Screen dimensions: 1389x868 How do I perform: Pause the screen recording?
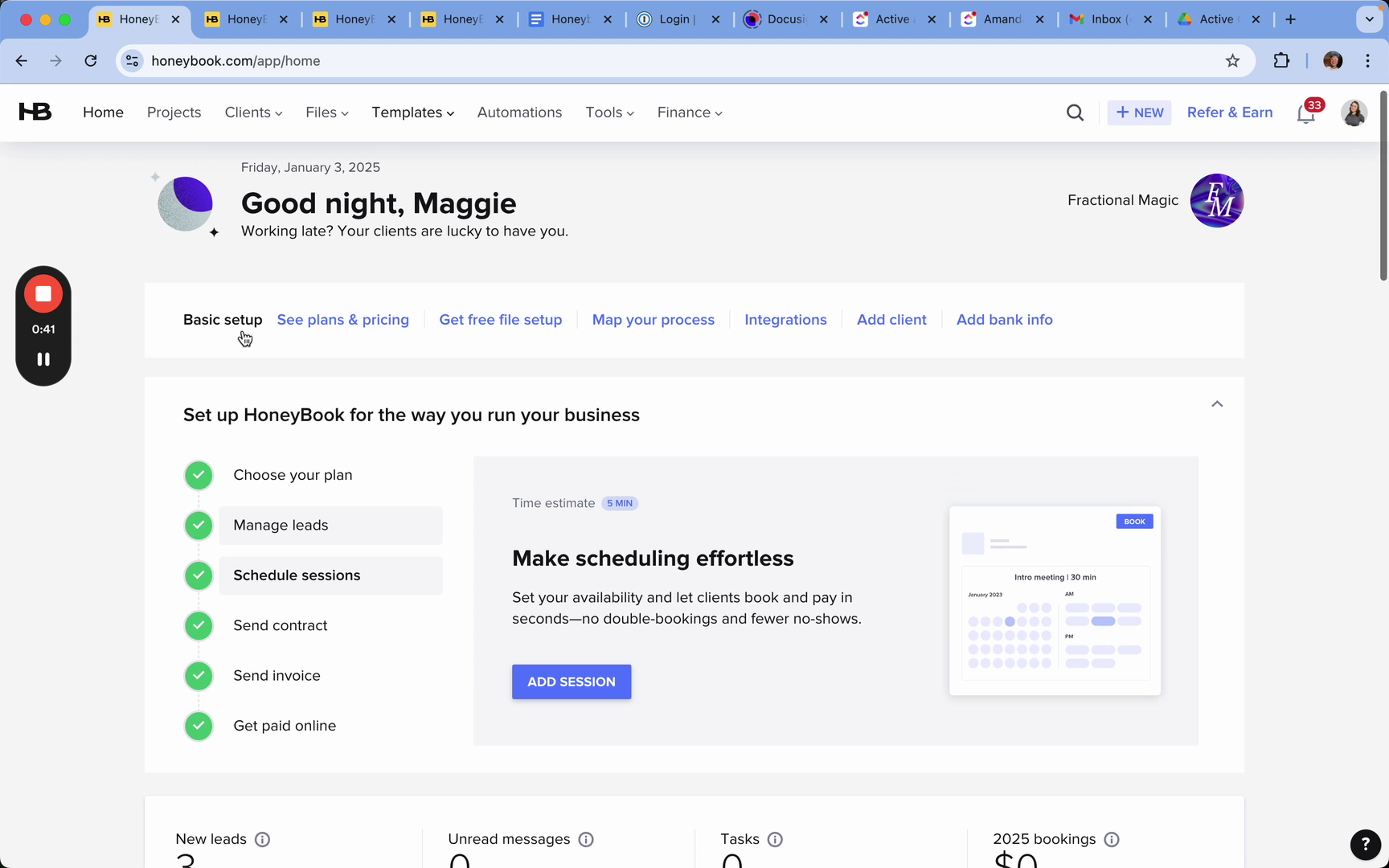click(x=43, y=359)
